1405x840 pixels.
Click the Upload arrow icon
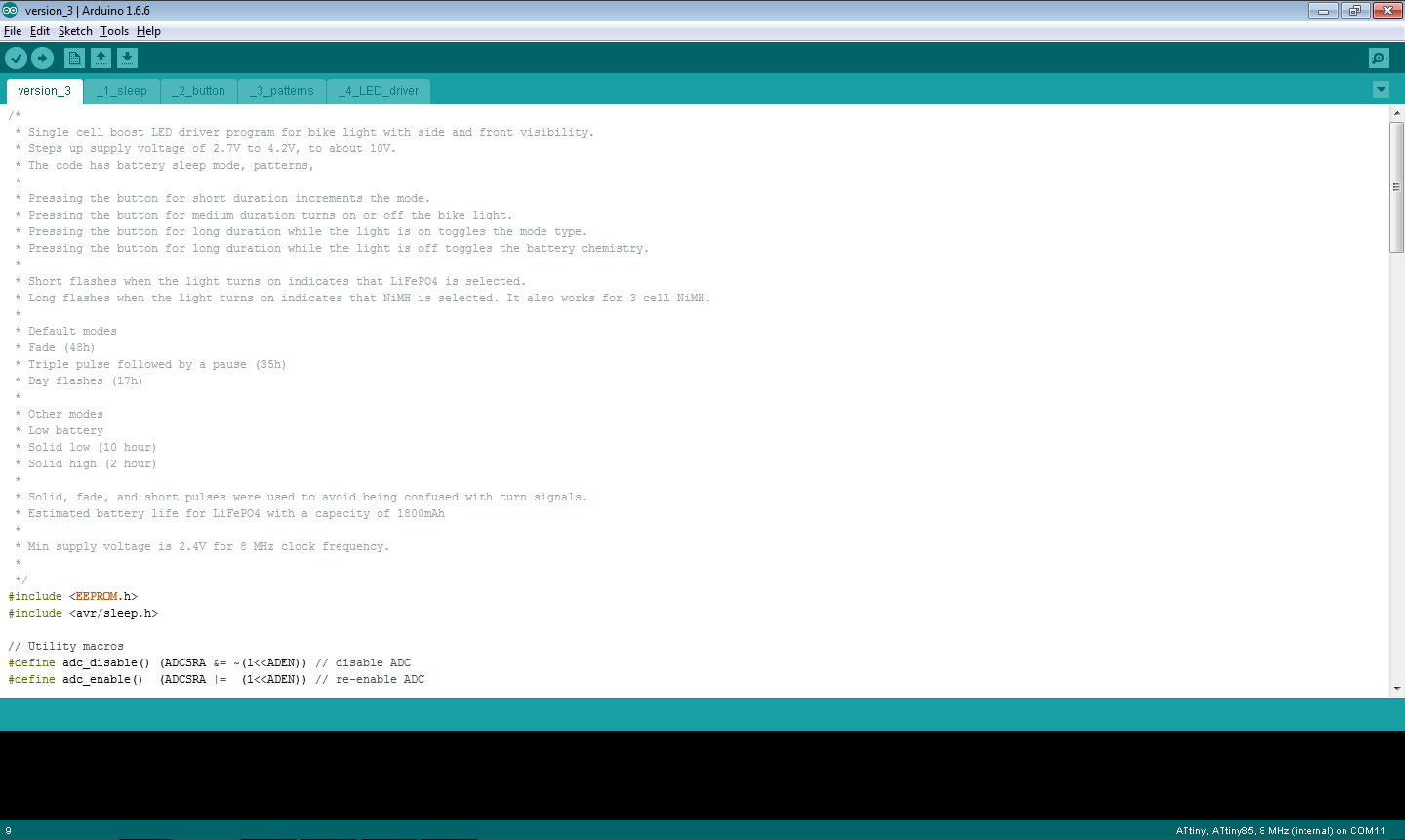pyautogui.click(x=42, y=59)
